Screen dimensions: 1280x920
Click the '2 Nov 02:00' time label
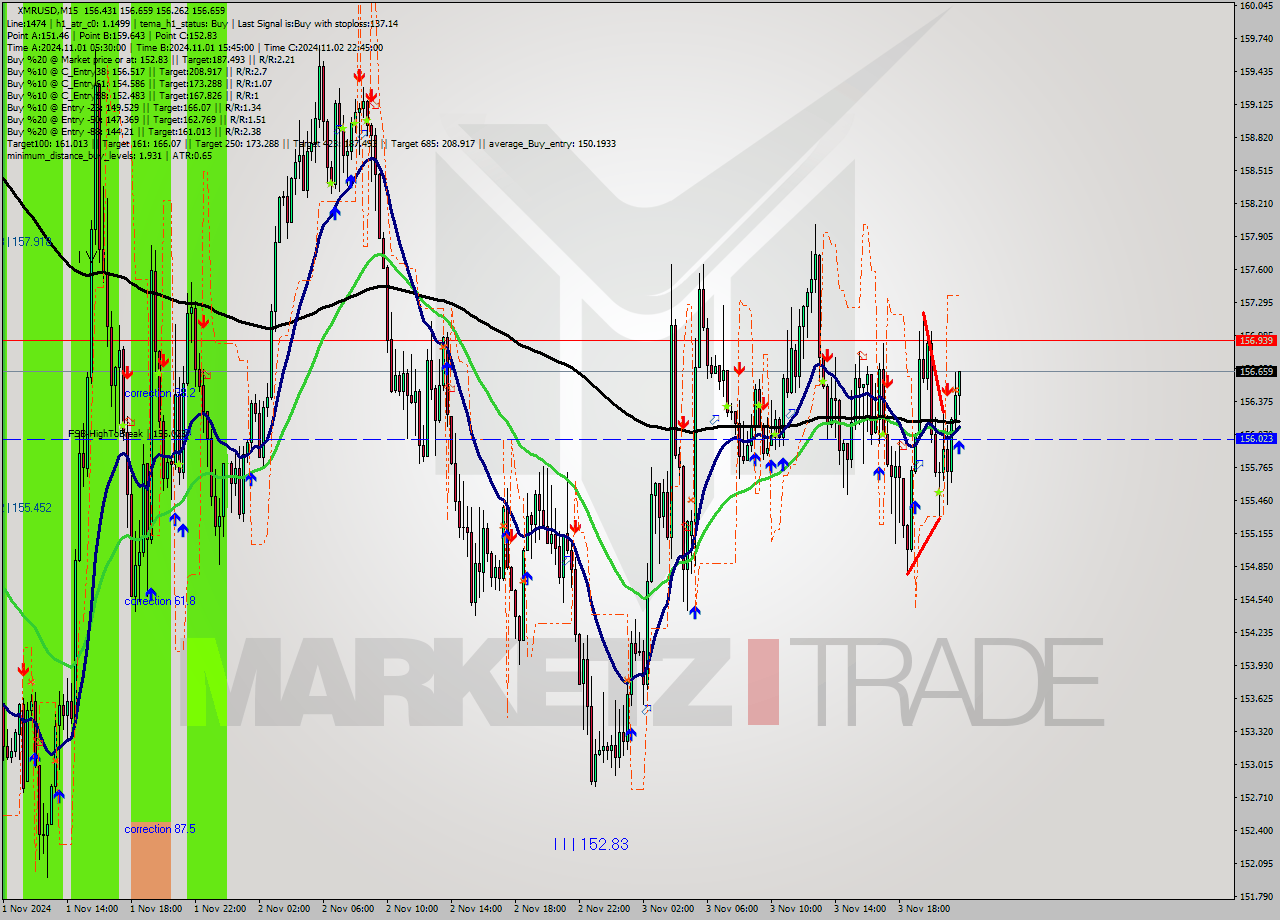pyautogui.click(x=286, y=909)
